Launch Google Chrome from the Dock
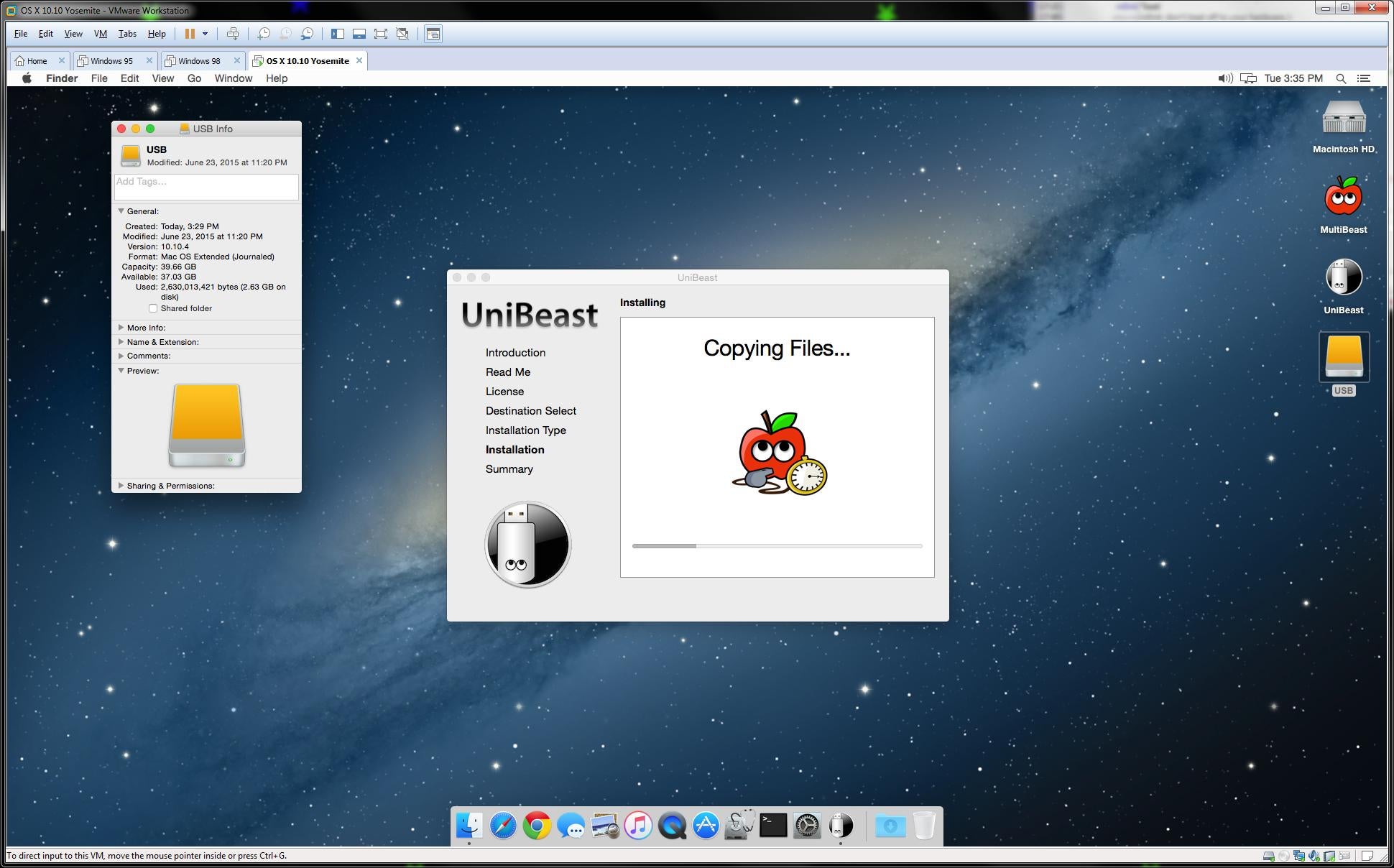The width and height of the screenshot is (1394, 868). [x=537, y=826]
